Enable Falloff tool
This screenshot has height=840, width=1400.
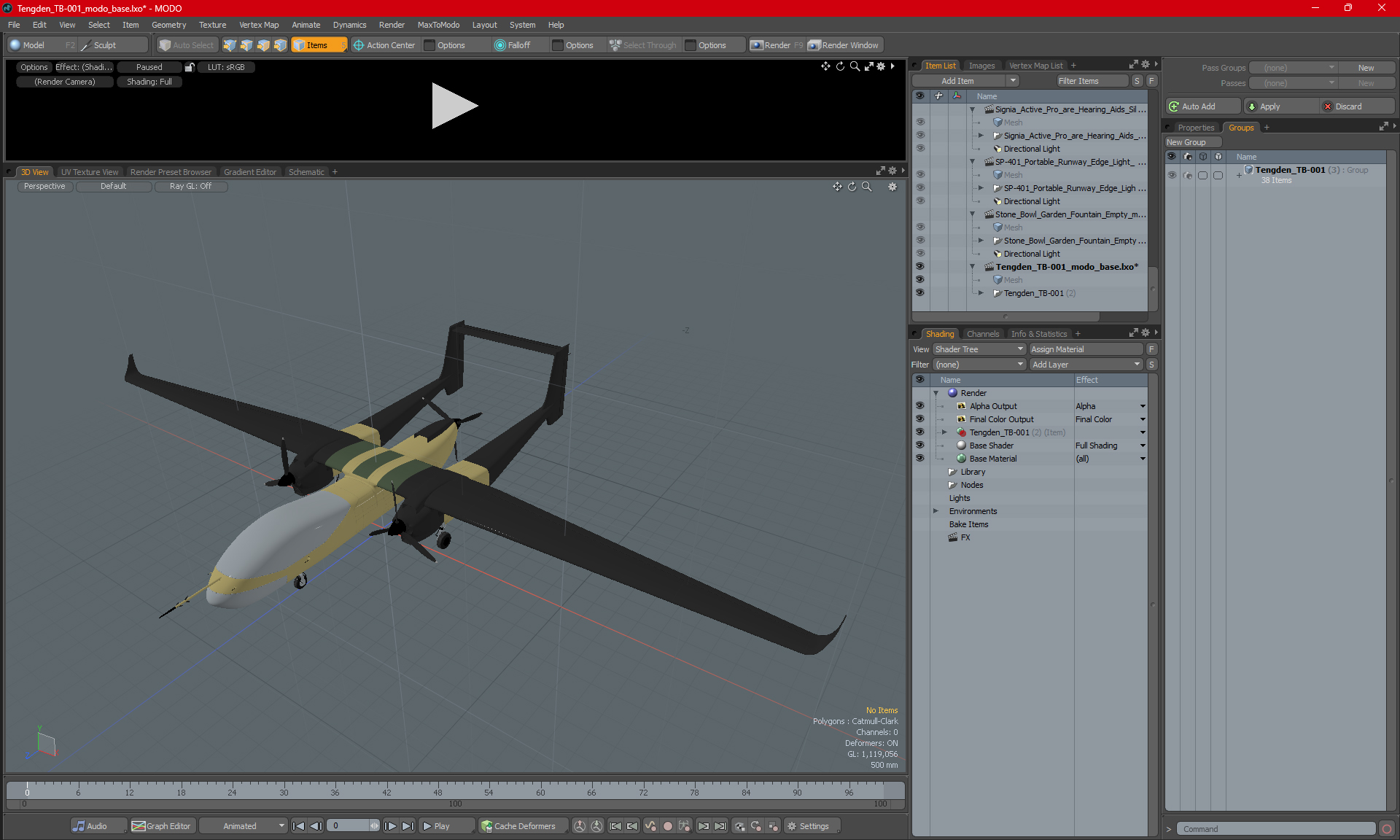click(513, 45)
